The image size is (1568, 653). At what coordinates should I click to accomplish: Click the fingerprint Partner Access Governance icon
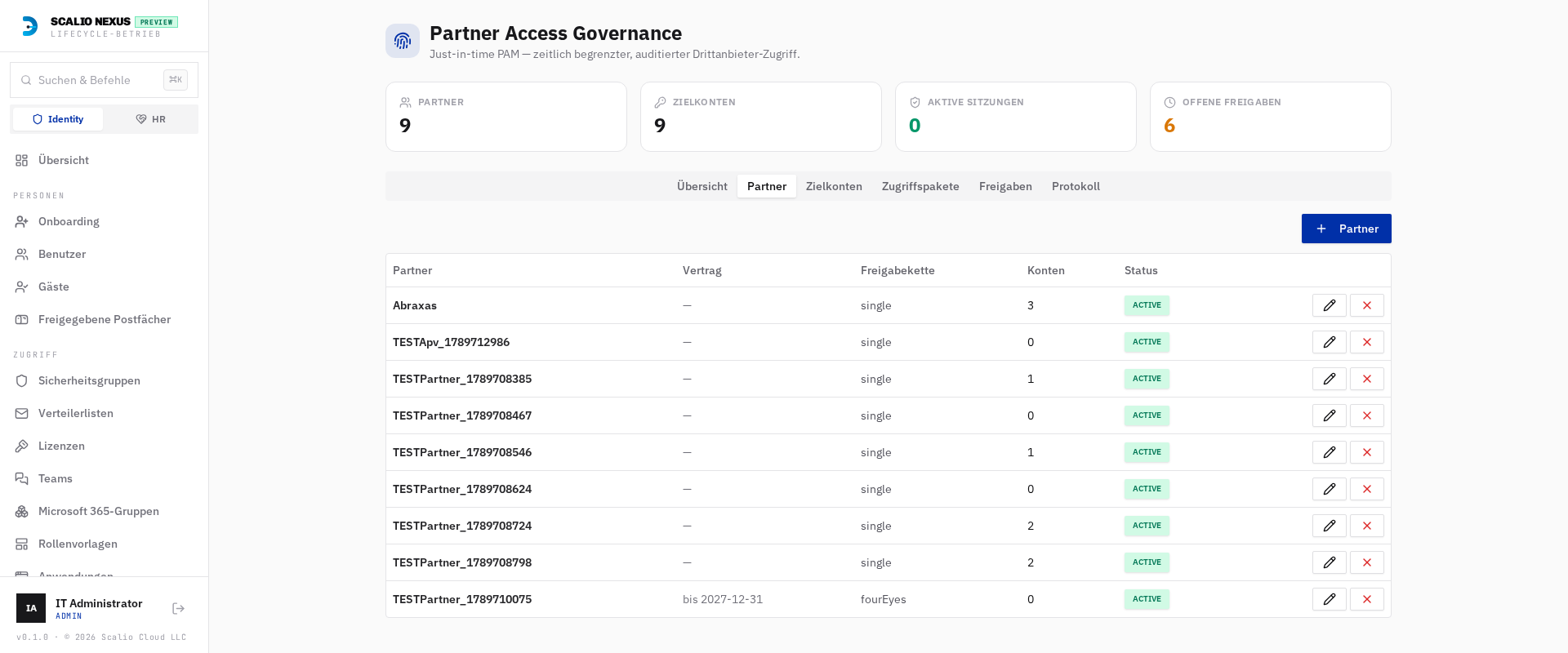(x=403, y=41)
